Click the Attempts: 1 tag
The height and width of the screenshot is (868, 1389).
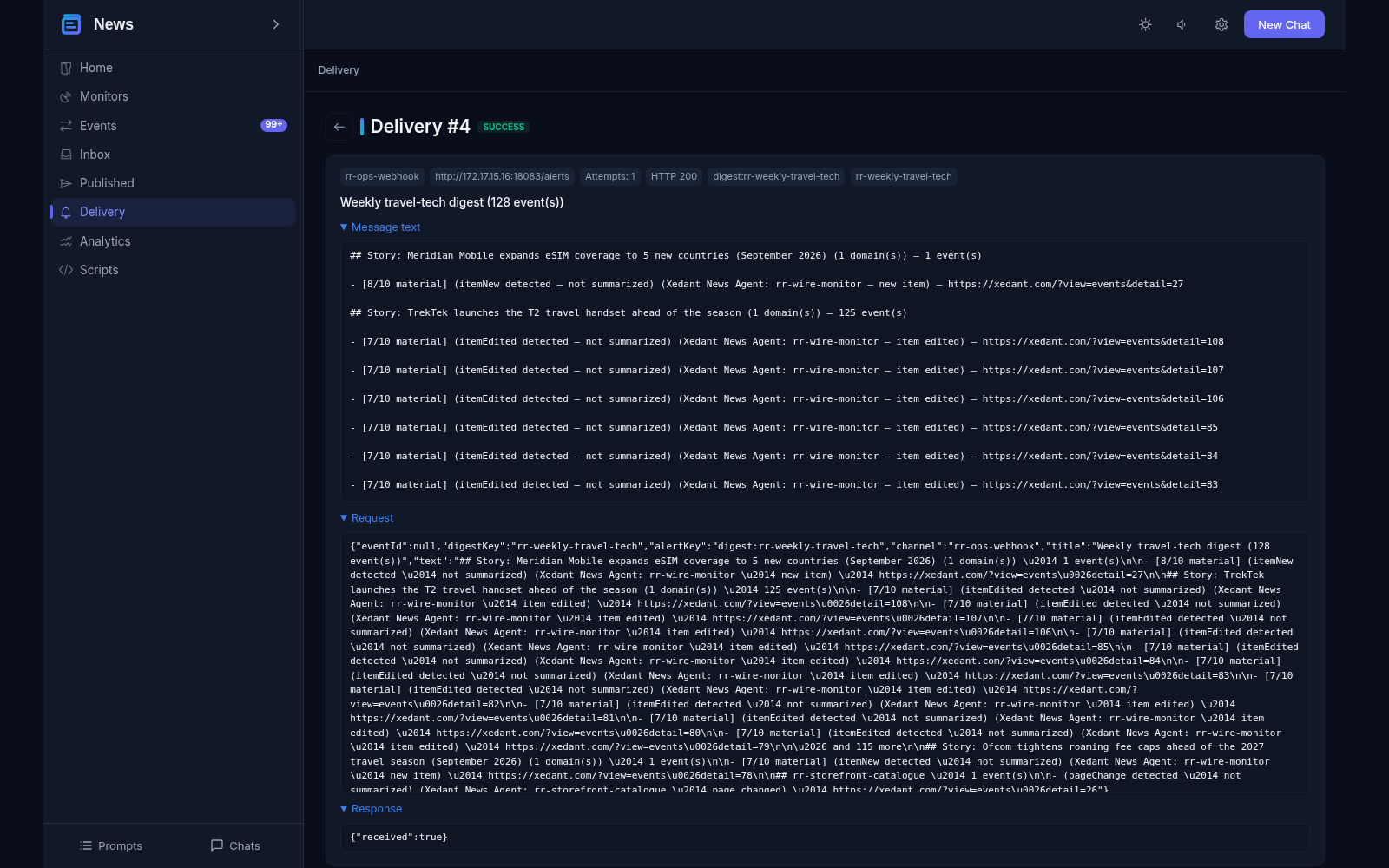tap(610, 176)
